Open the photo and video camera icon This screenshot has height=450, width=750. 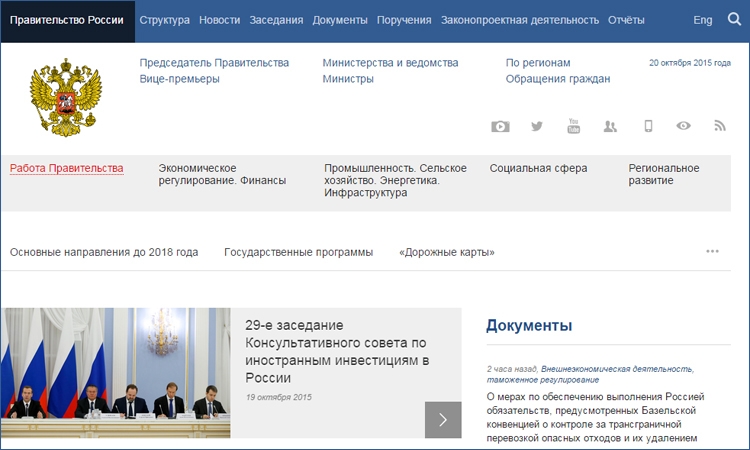pos(500,126)
